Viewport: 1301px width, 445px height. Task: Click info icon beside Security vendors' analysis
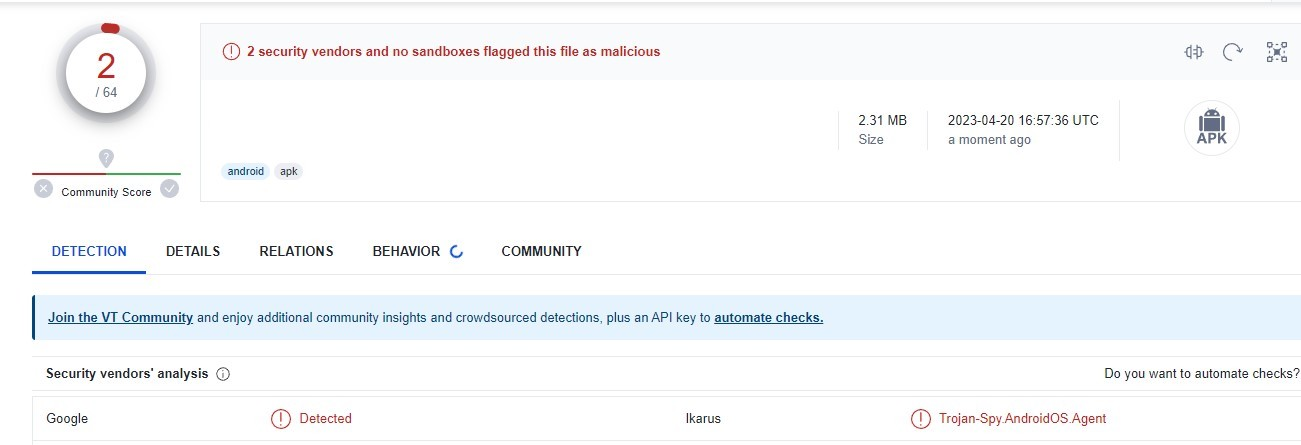pos(223,374)
